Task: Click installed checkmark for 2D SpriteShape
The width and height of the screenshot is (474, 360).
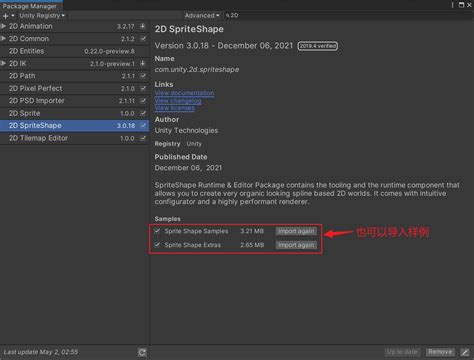Action: [x=143, y=126]
